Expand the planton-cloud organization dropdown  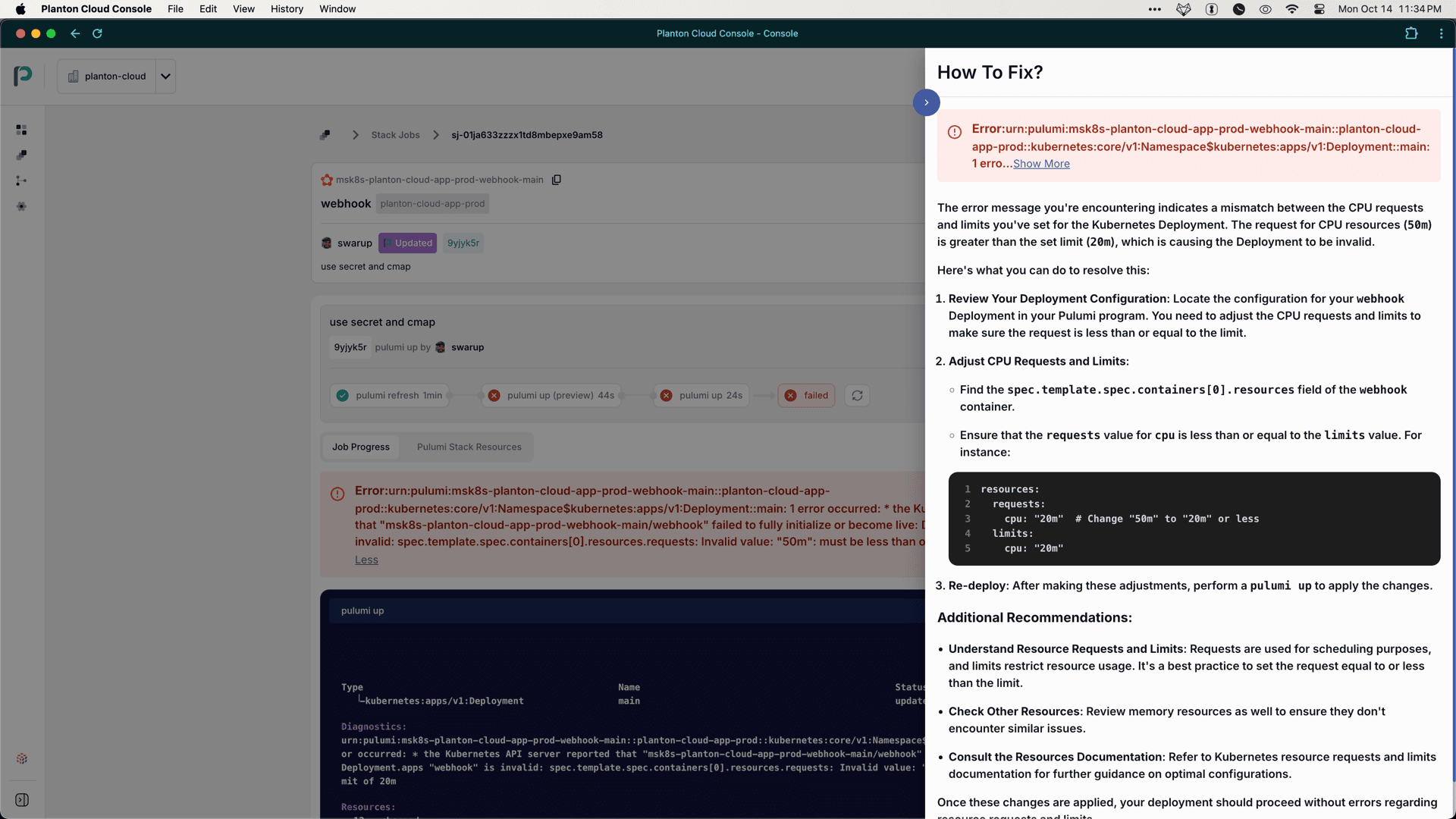pos(165,77)
